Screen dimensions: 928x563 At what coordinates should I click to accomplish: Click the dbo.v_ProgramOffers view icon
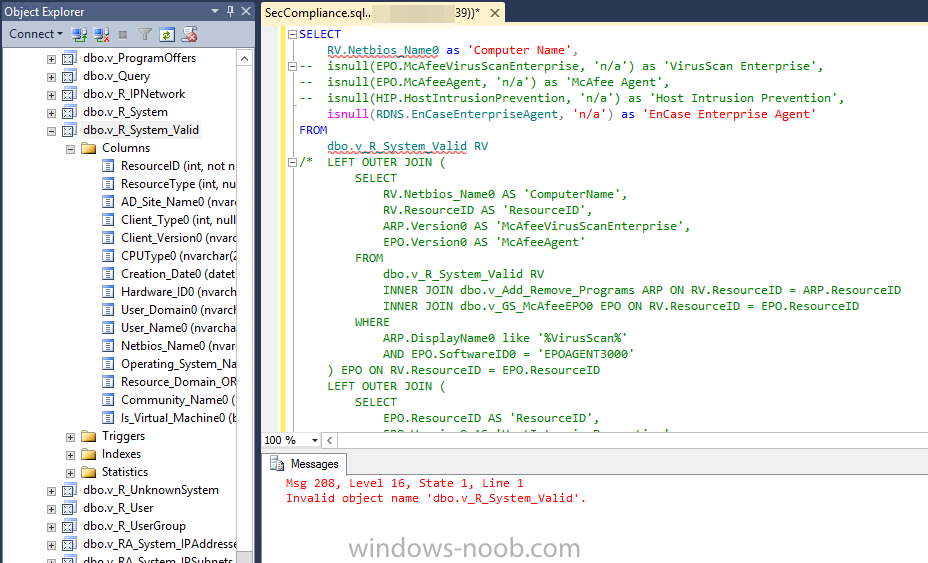click(69, 59)
